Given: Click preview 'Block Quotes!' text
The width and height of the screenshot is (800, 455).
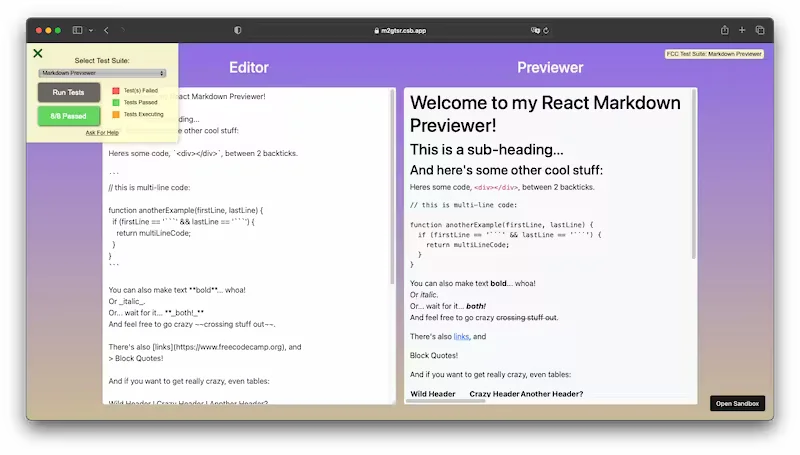Looking at the screenshot, I should 434,356.
